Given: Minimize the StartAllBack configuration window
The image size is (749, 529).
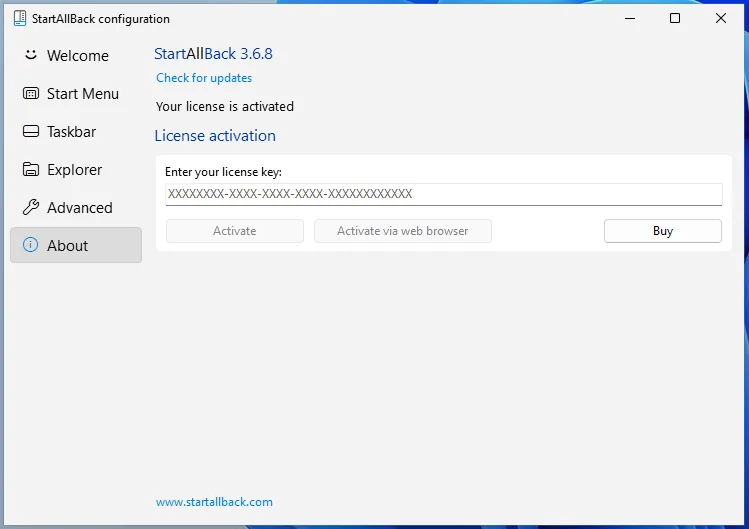Looking at the screenshot, I should click(x=630, y=18).
